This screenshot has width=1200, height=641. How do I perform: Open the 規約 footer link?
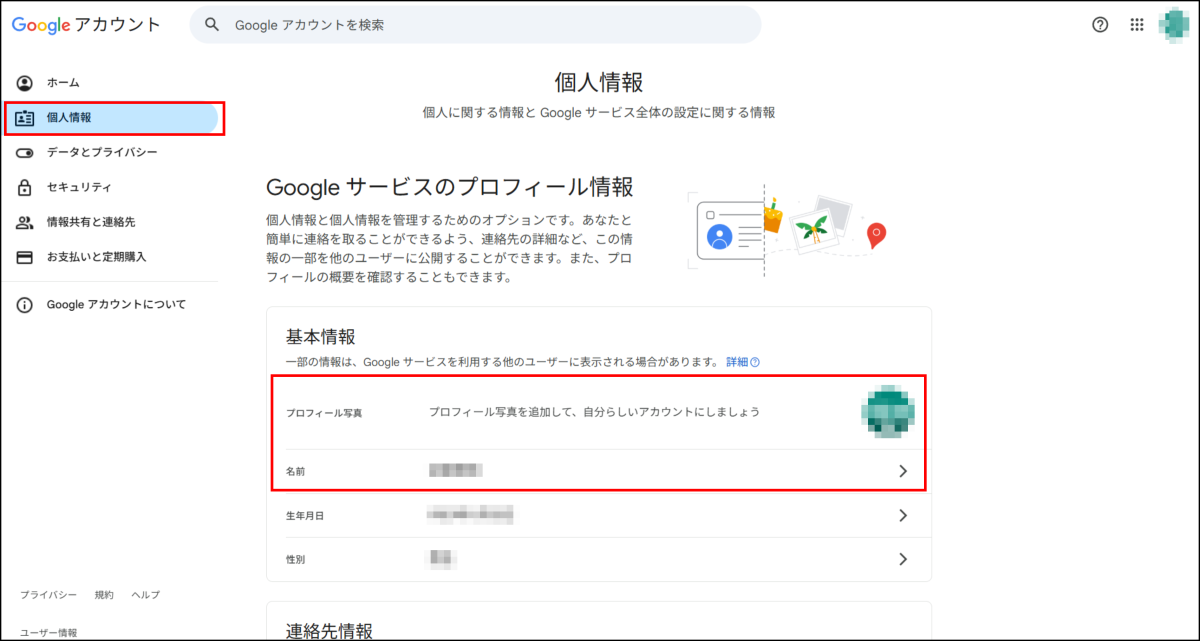104,595
